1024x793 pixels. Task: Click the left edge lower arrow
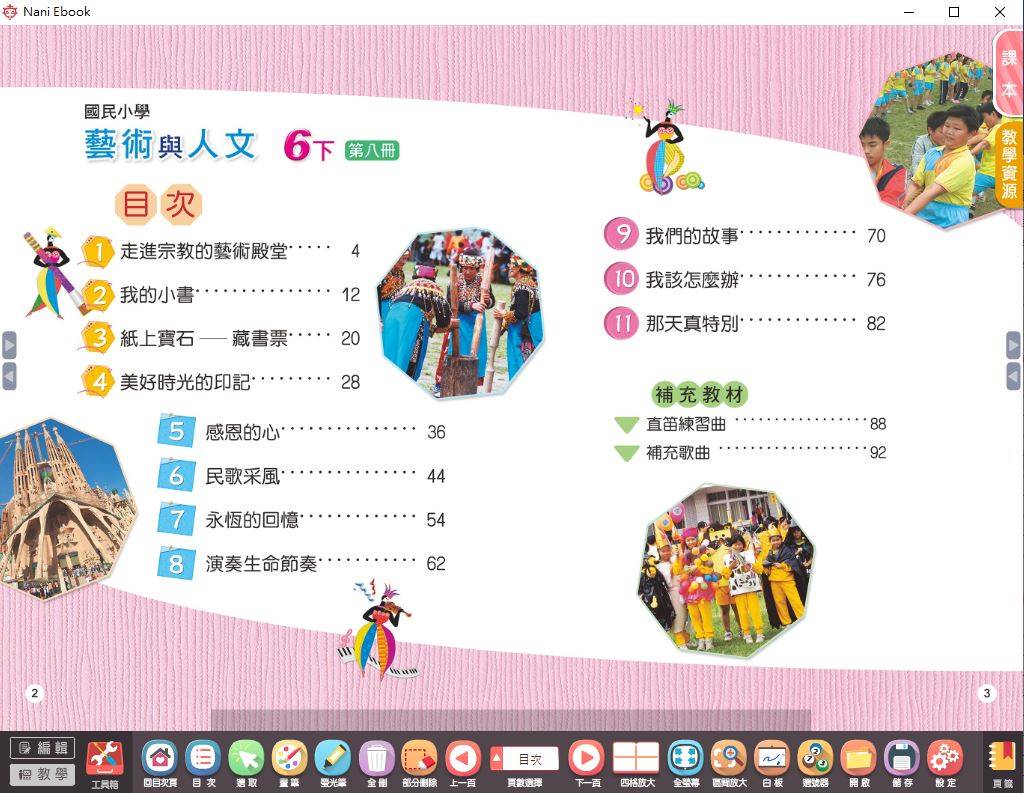tap(9, 377)
